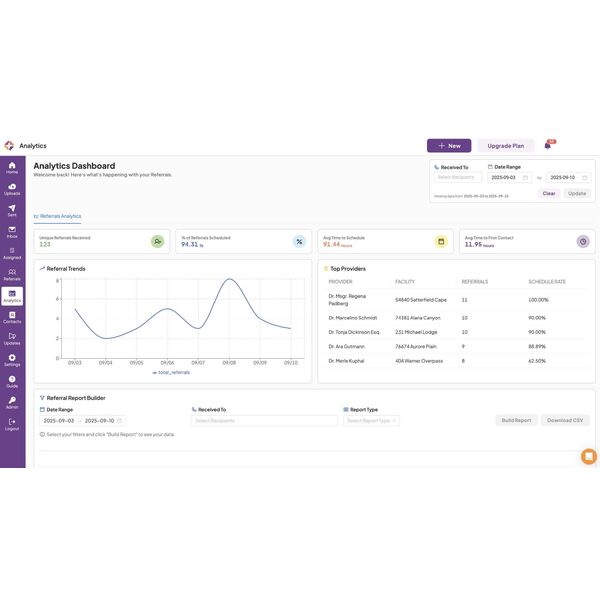Click the New button
Screen dimensions: 600x600
[449, 146]
